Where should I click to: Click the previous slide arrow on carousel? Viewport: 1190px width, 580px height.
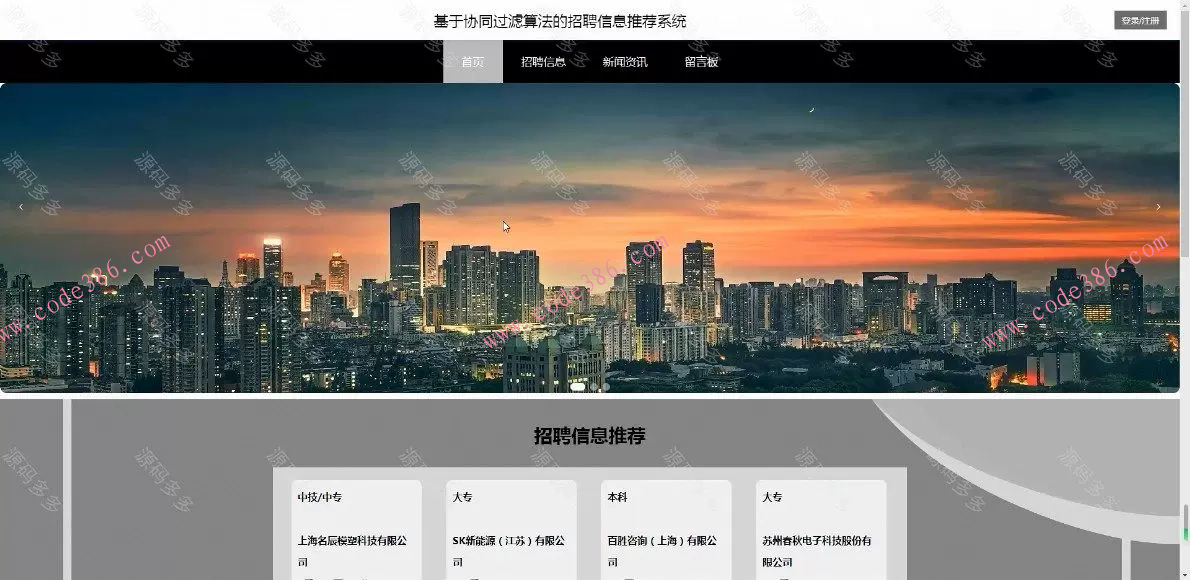tap(22, 206)
